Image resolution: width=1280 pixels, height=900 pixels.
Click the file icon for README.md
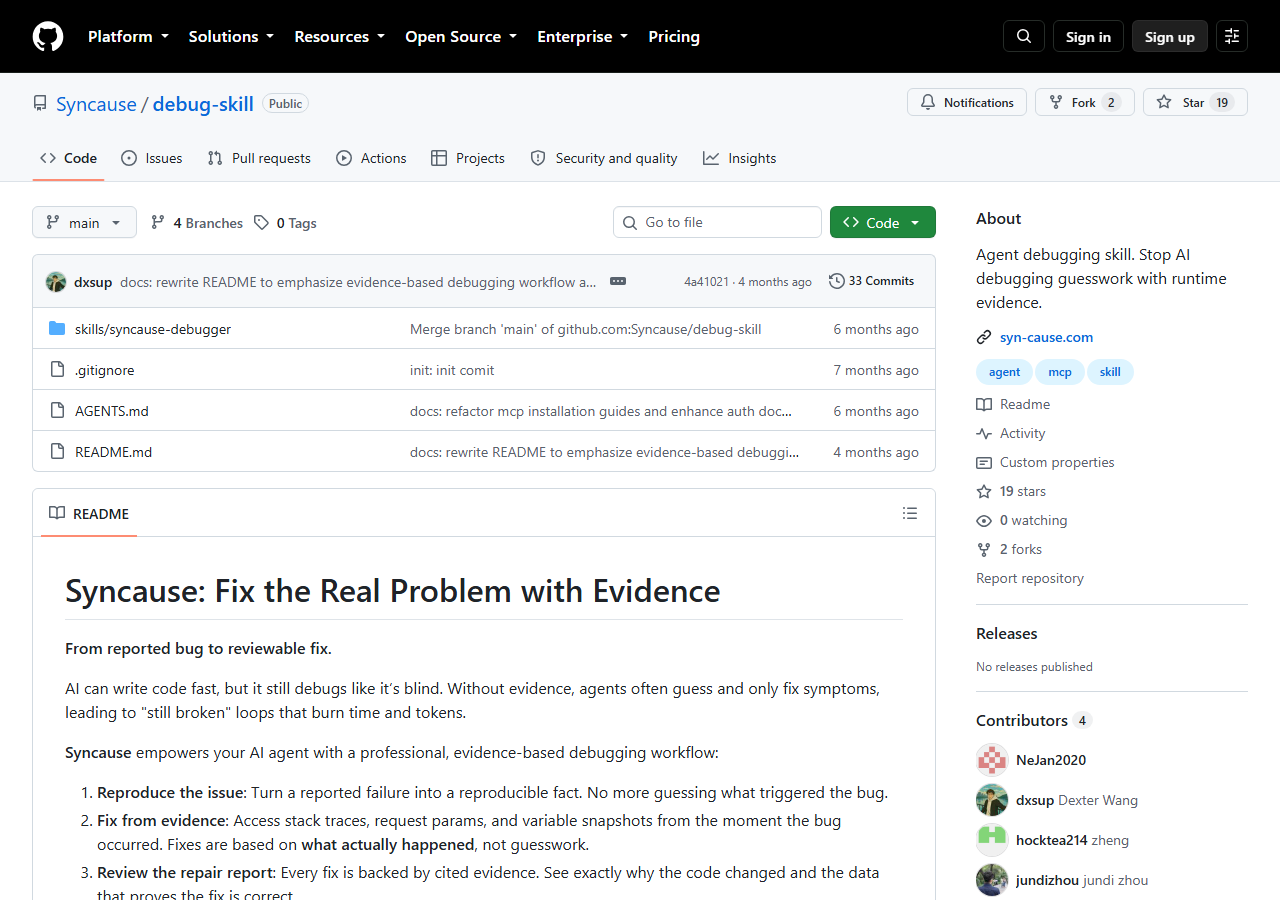[x=57, y=452]
